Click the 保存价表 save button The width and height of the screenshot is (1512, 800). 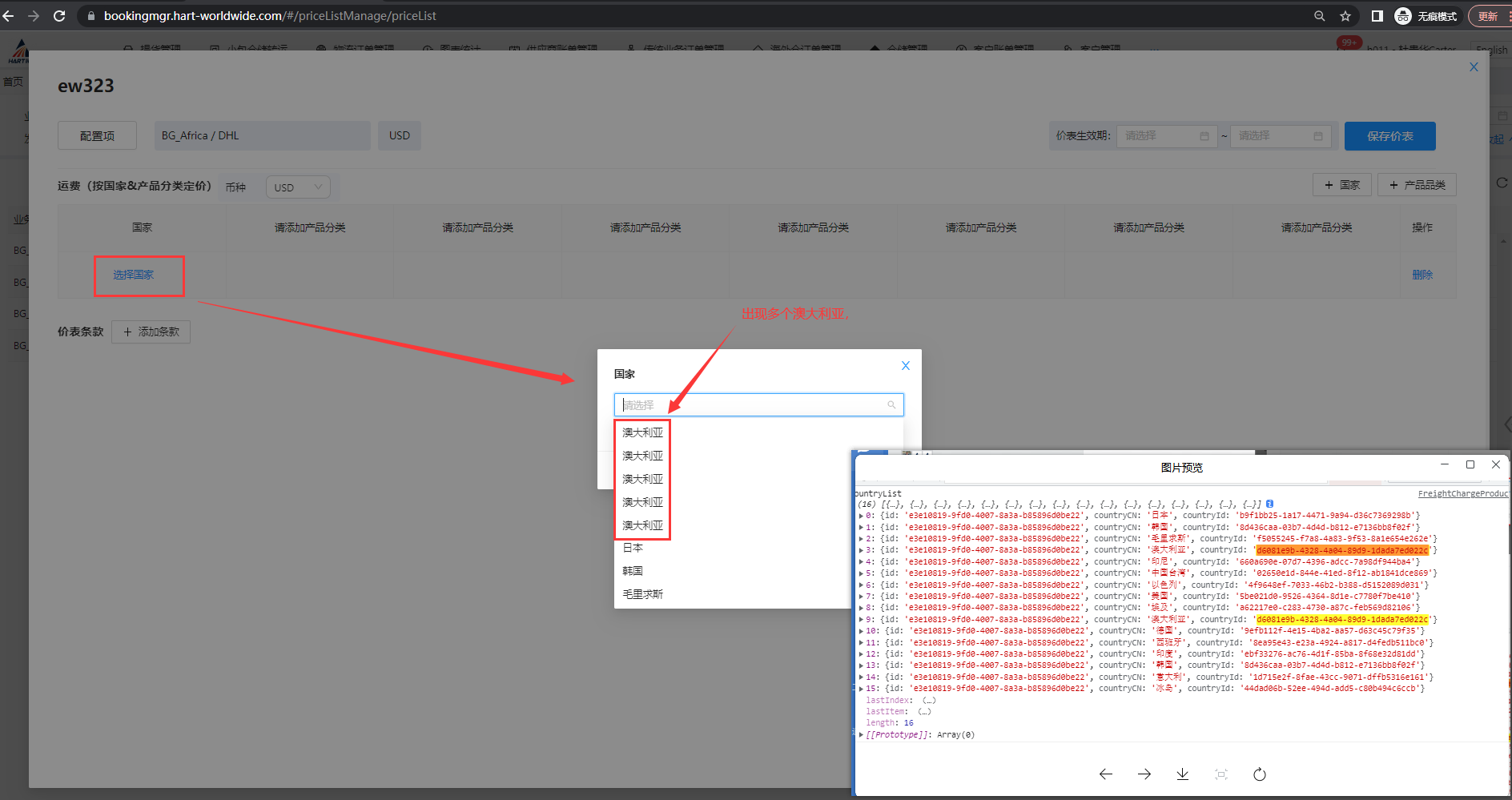point(1389,136)
